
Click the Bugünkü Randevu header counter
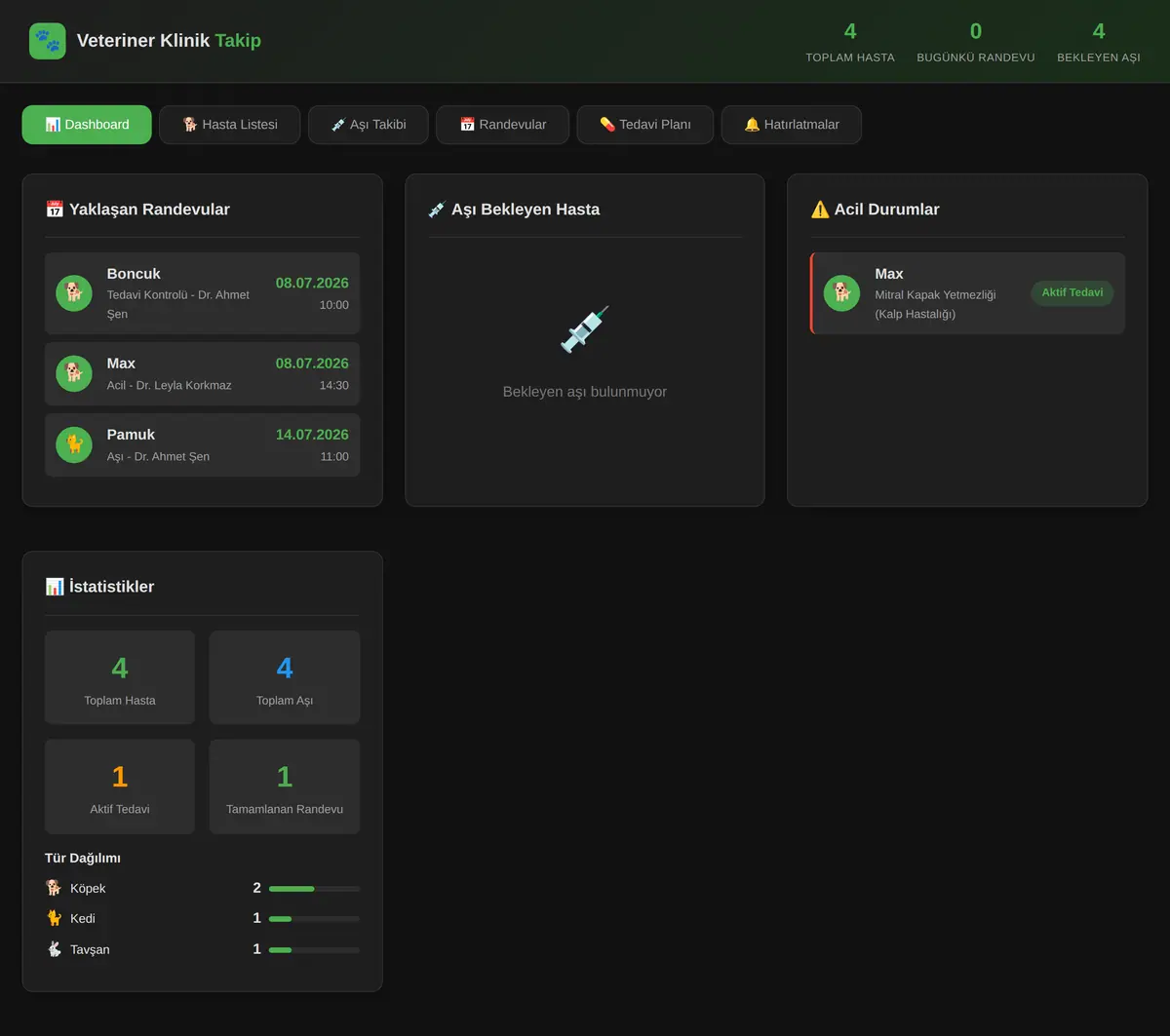(x=976, y=42)
